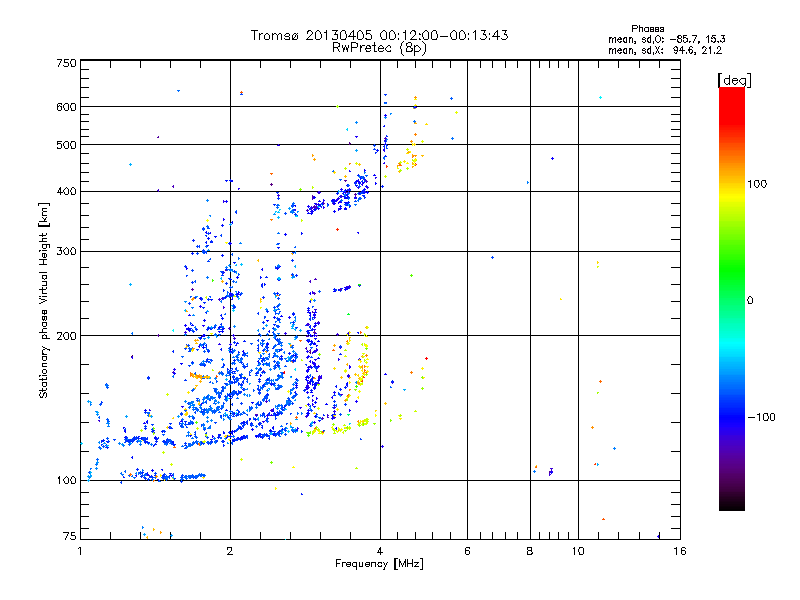Screen dimensions: 800x600
Task: Select the "mean, sd,X: 94.6, 21.2" line
Action: [x=665, y=50]
